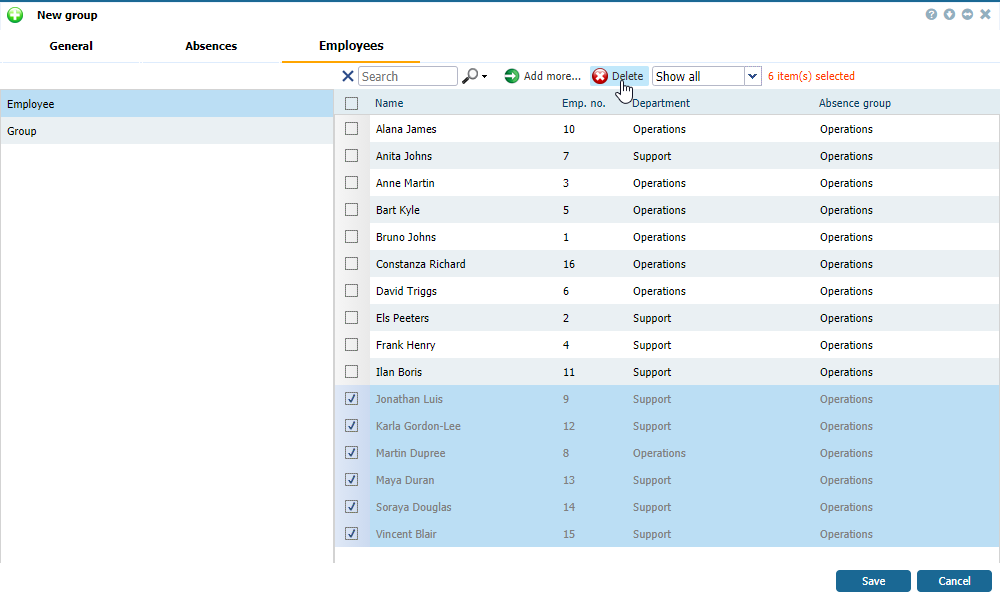Expand search options arrow next to magnifier
1000x600 pixels.
(485, 76)
